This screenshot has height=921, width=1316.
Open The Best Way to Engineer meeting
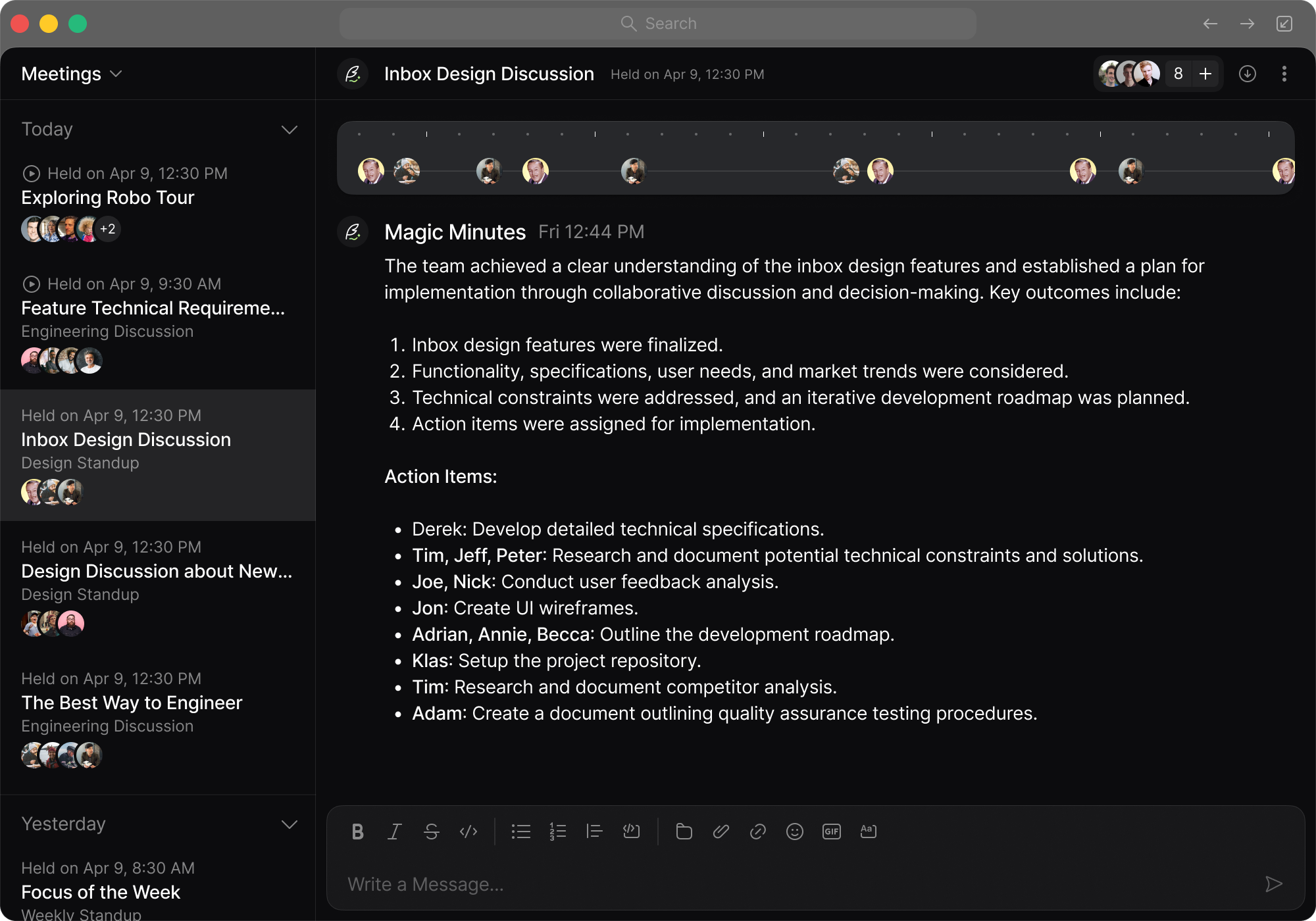click(x=132, y=703)
